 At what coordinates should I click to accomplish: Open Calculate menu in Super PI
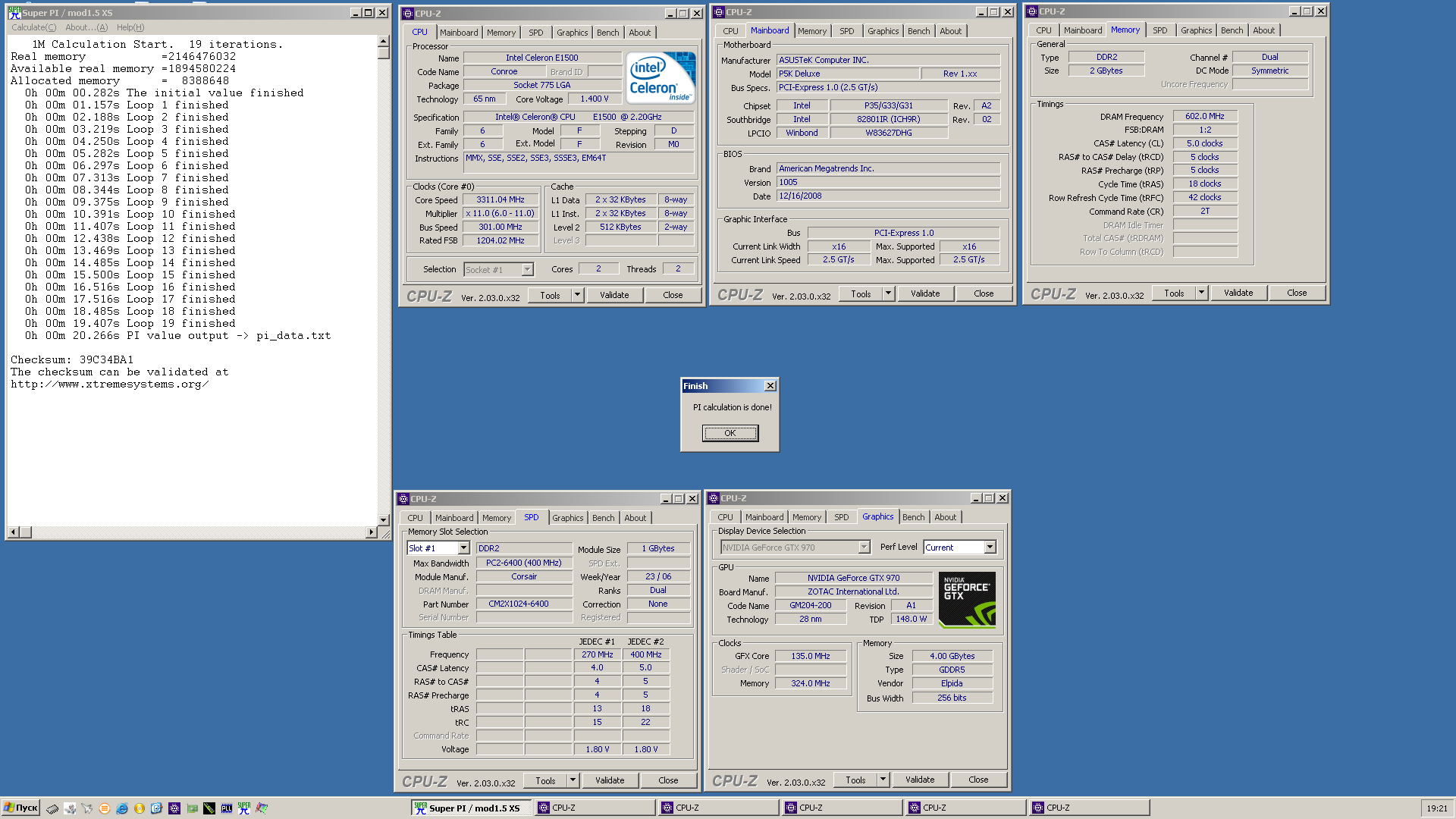(x=33, y=27)
